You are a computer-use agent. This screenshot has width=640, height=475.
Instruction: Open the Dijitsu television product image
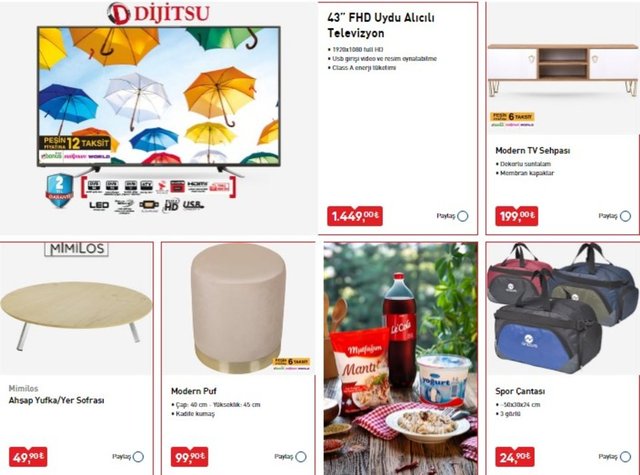(159, 97)
